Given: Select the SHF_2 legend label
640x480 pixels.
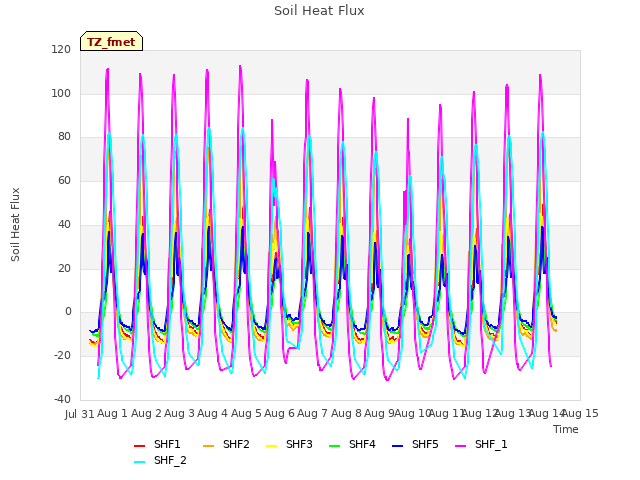Looking at the screenshot, I should [170, 460].
